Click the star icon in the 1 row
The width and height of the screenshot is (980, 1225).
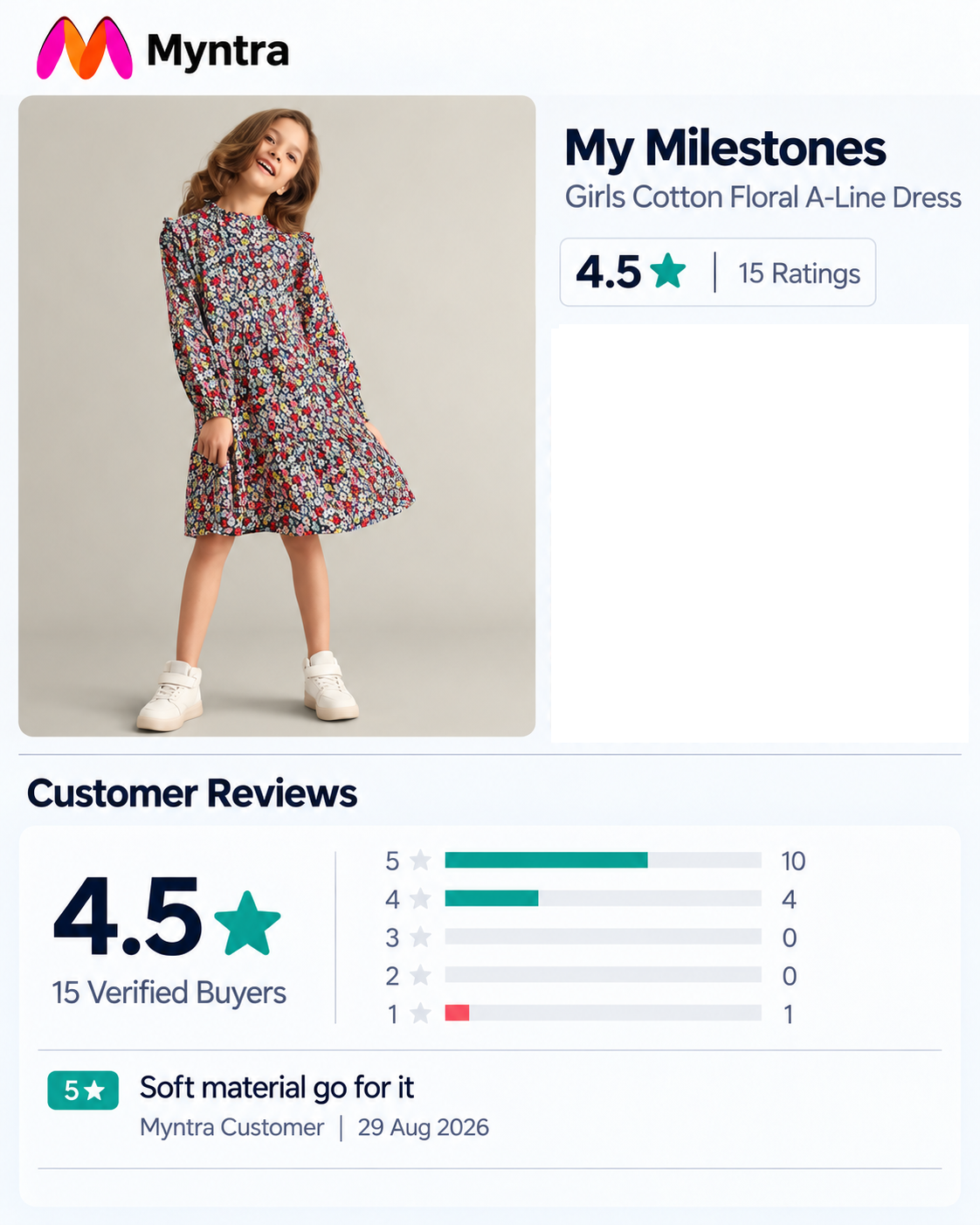(x=420, y=1014)
